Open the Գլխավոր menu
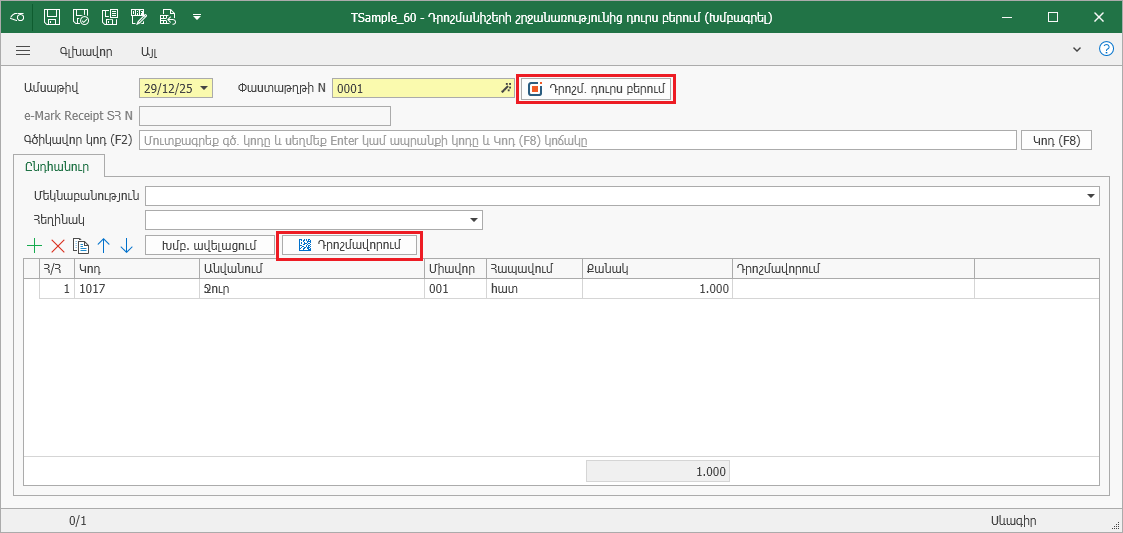Viewport: 1123px width, 533px height. pos(85,50)
